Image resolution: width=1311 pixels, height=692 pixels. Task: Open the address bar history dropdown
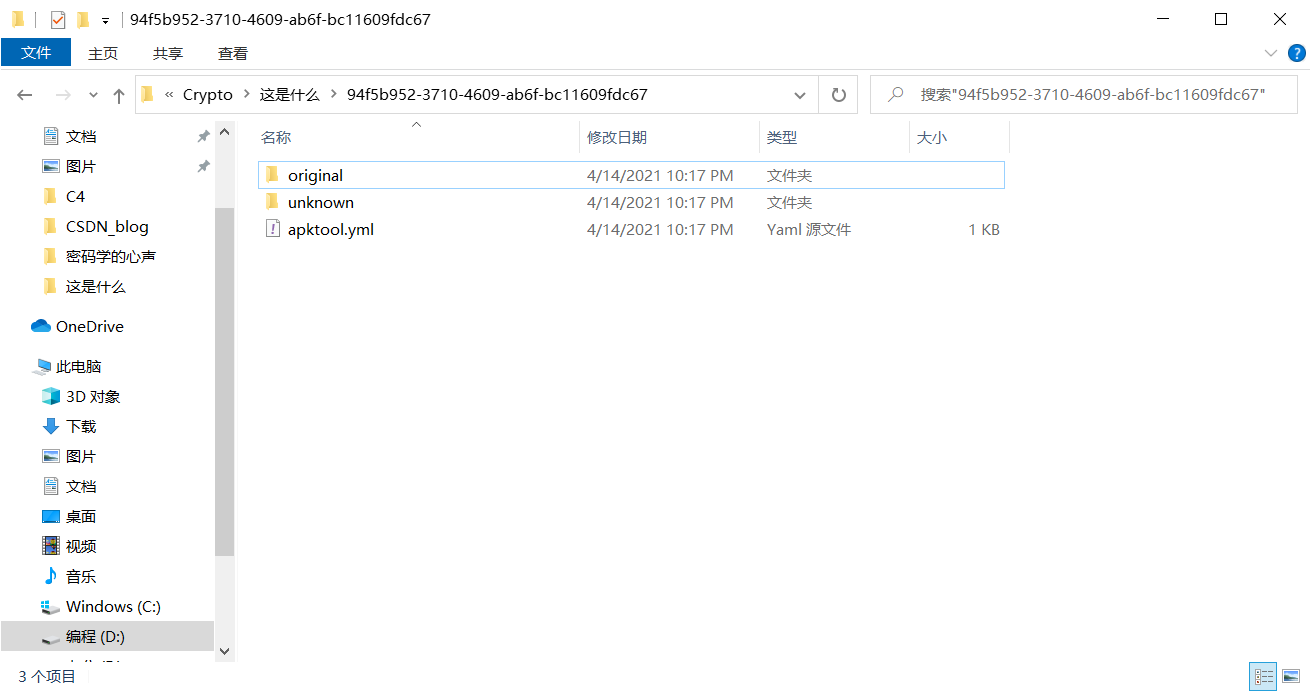click(x=800, y=95)
